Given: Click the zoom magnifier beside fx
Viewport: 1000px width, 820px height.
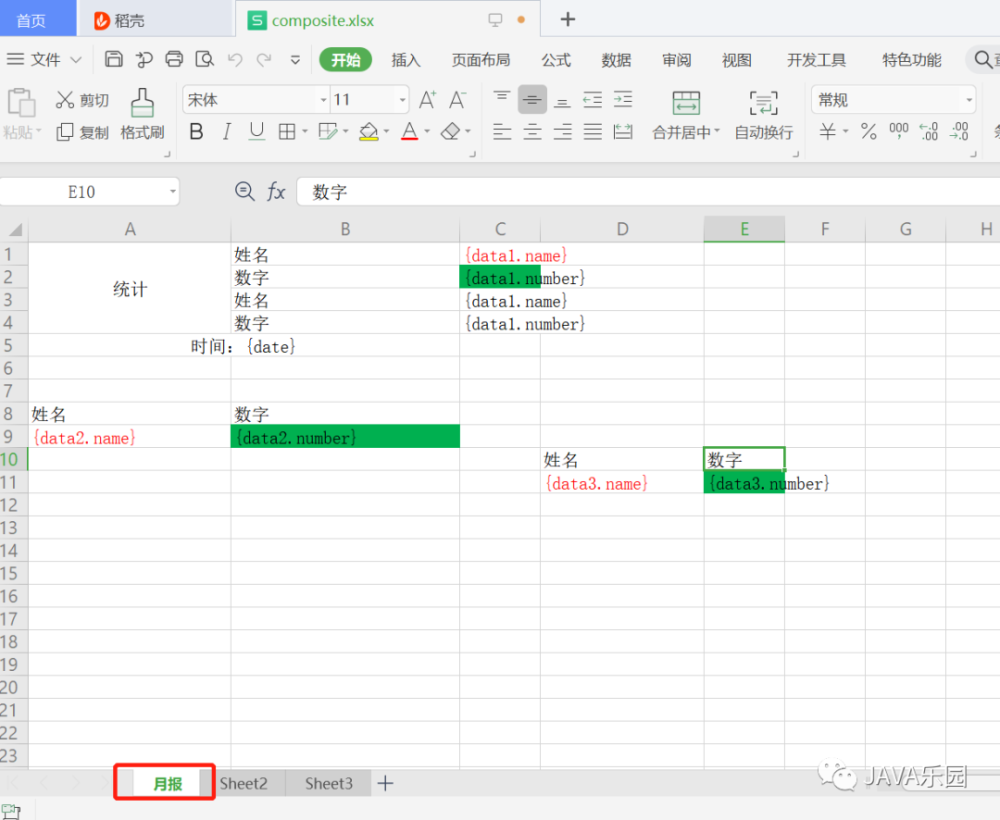Looking at the screenshot, I should [244, 191].
